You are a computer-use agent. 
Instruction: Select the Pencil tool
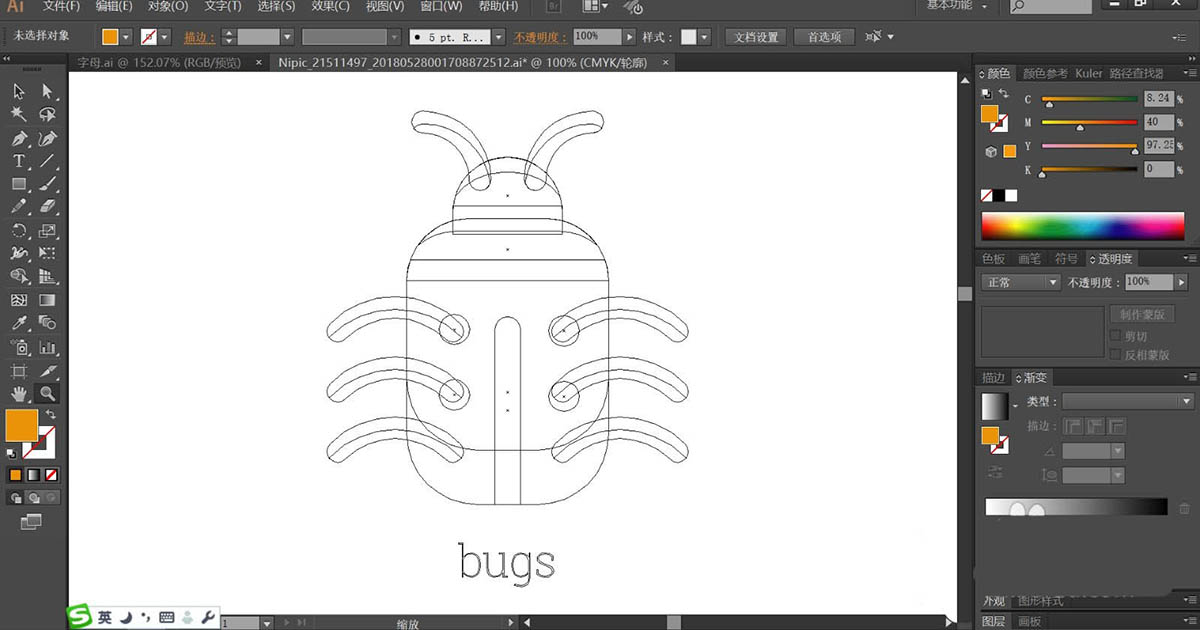19,207
